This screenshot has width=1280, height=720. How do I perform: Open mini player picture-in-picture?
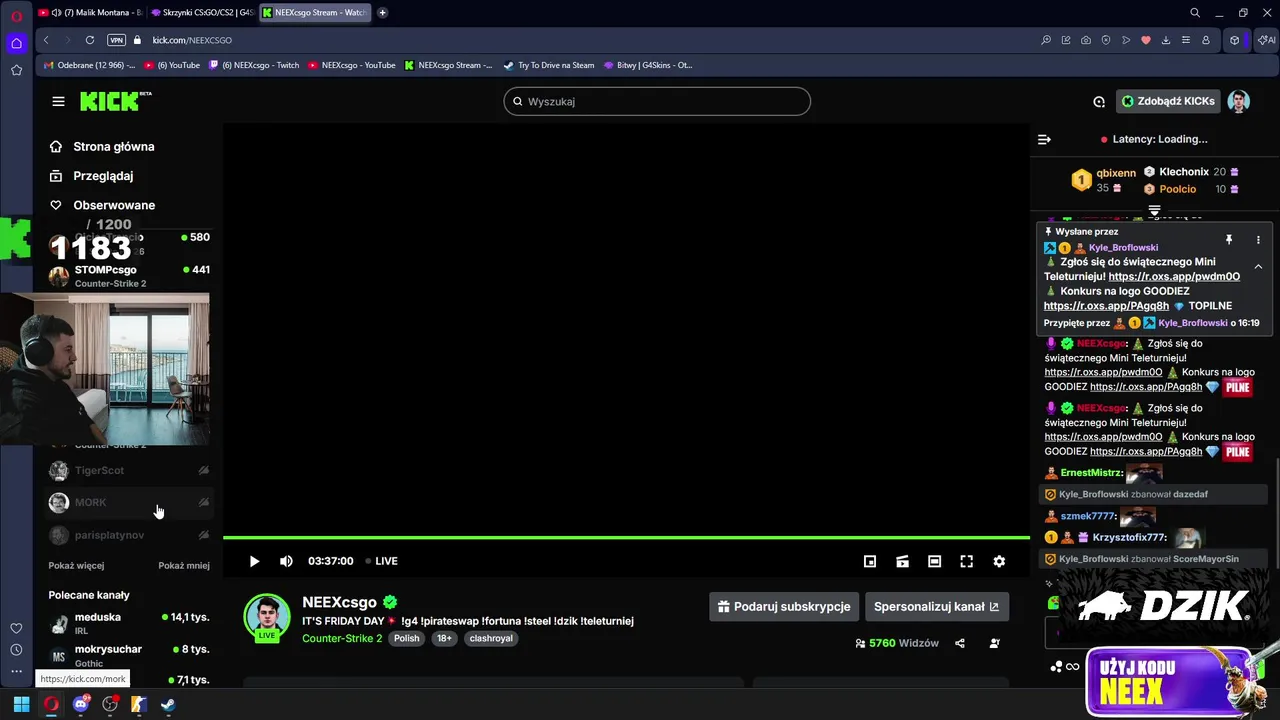870,562
